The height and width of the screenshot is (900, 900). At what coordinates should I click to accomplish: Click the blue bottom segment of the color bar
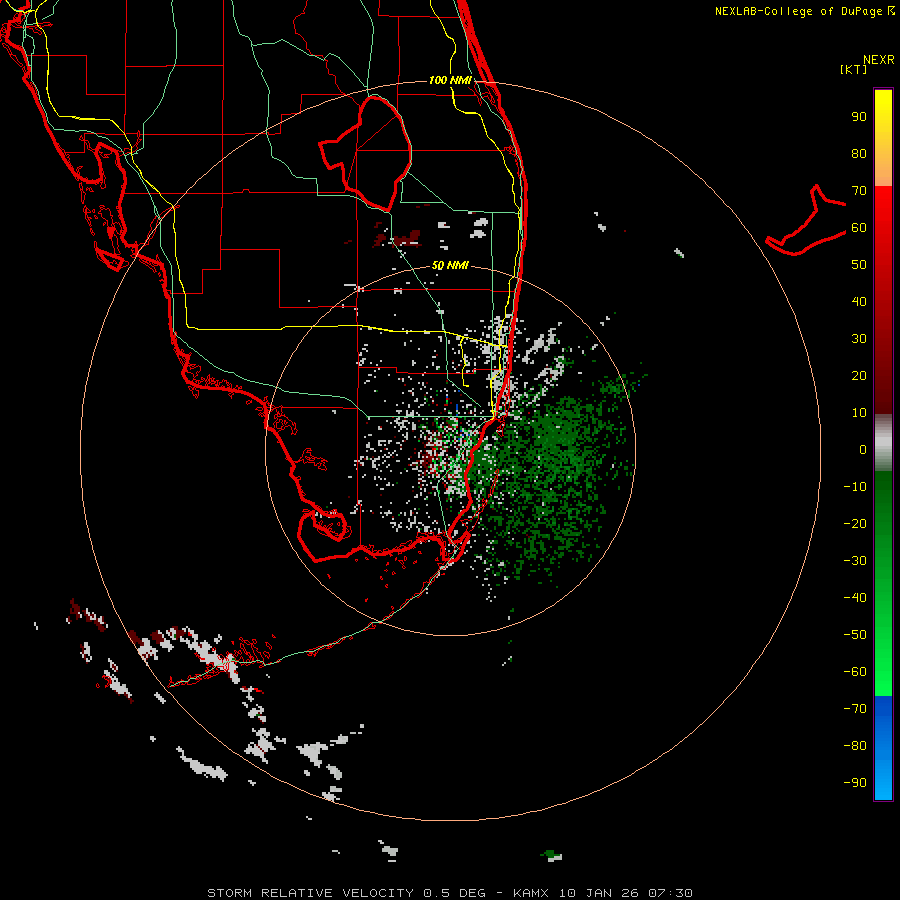tap(883, 748)
